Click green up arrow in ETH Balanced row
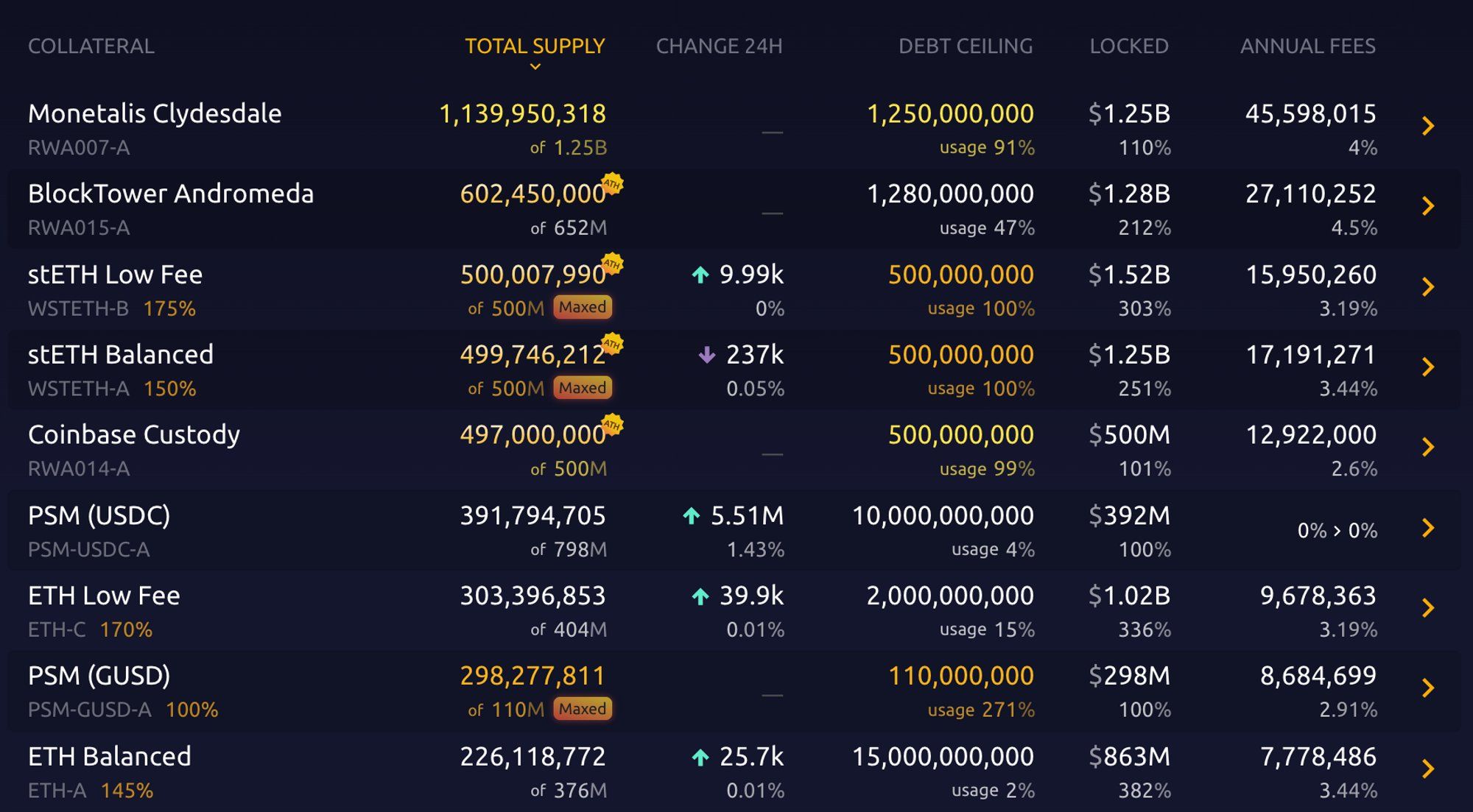Viewport: 1473px width, 812px height. pos(700,758)
